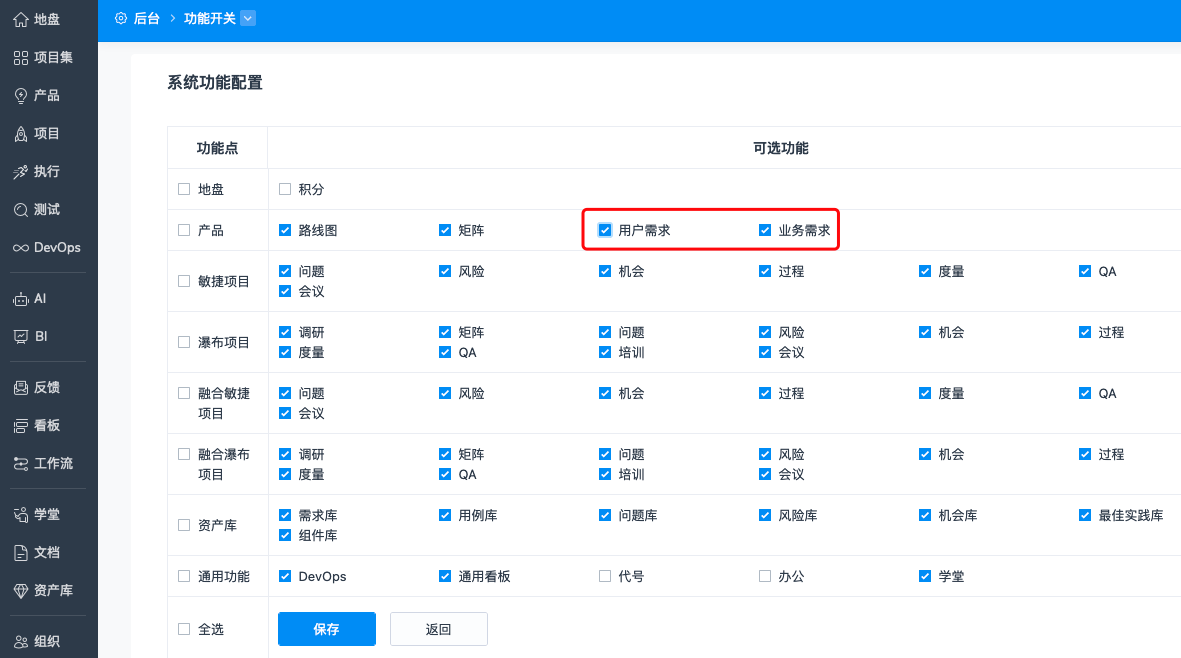1181x658 pixels.
Task: Open the 资产库 diamond icon
Action: tap(20, 590)
